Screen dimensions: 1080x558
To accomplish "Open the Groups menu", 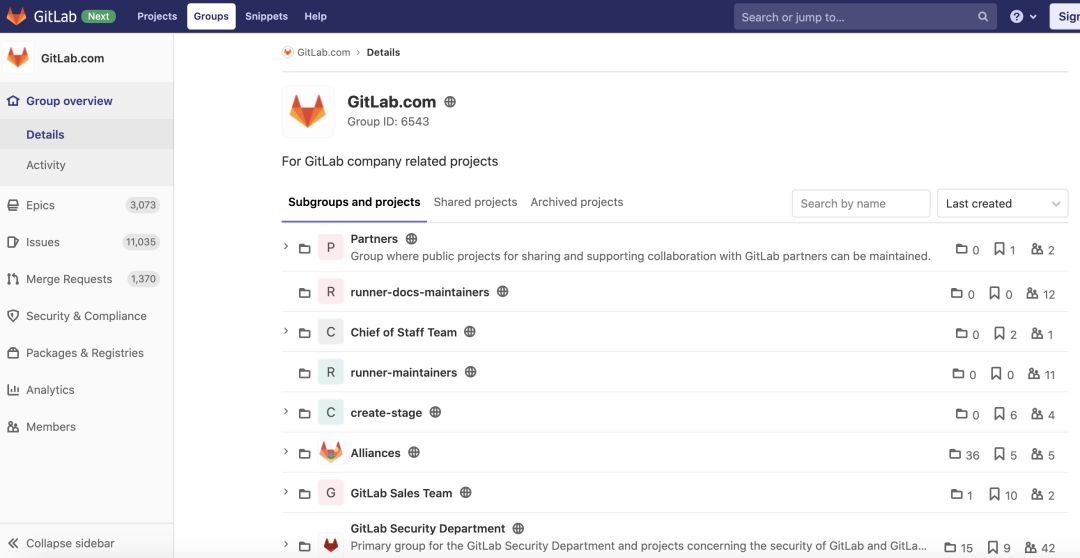I will tap(211, 17).
